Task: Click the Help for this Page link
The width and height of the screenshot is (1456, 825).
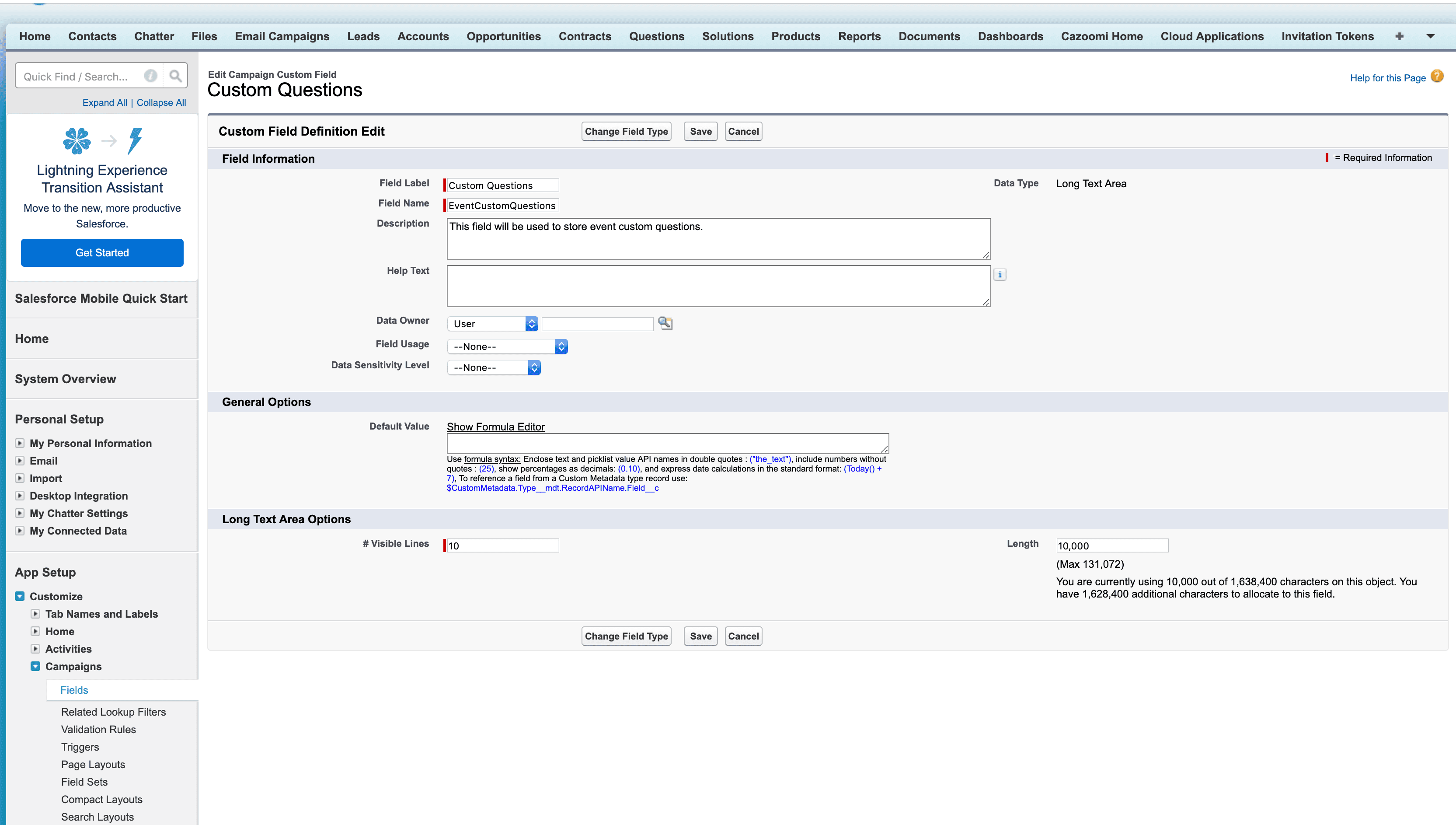Action: coord(1387,78)
